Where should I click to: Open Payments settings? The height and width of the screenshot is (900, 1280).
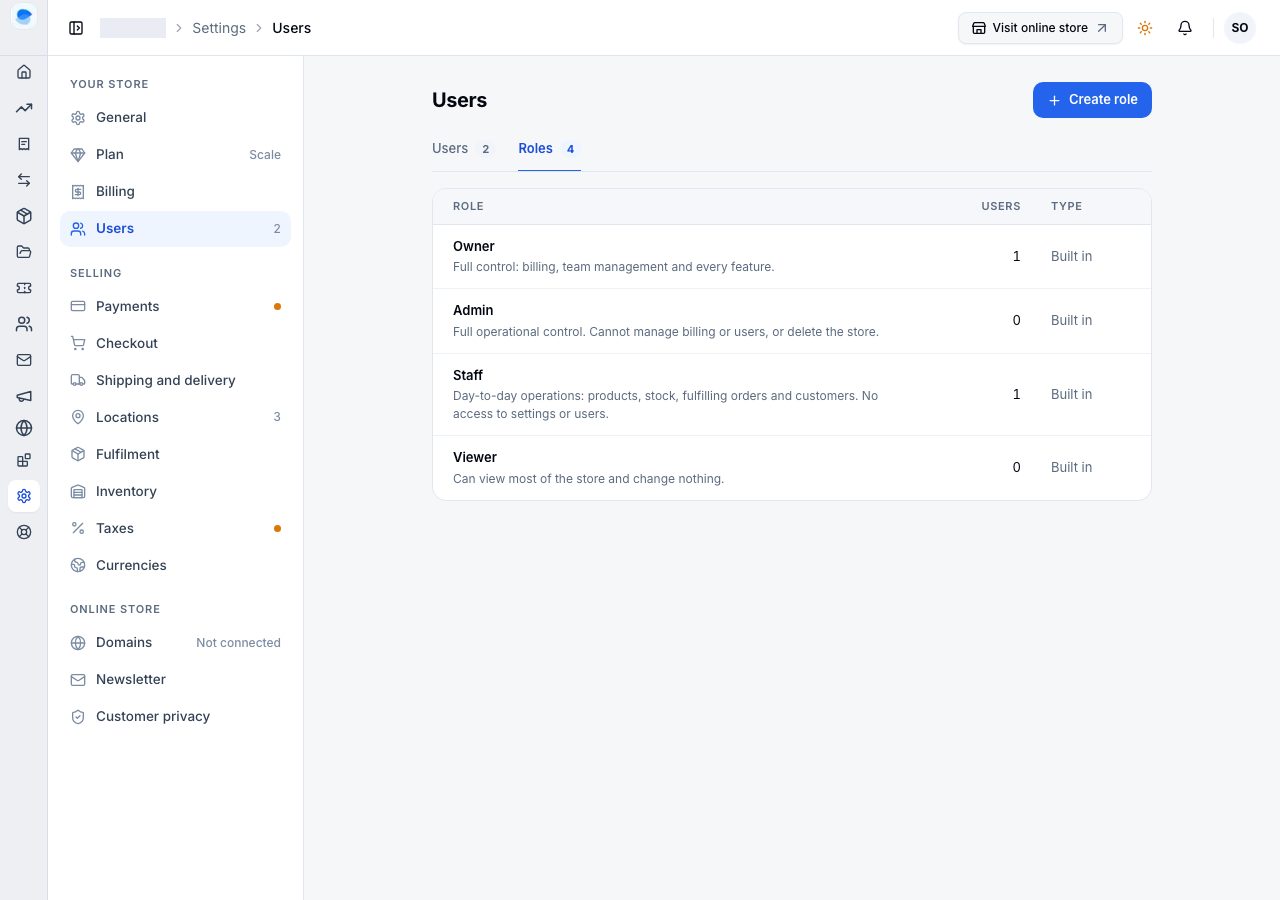click(176, 307)
